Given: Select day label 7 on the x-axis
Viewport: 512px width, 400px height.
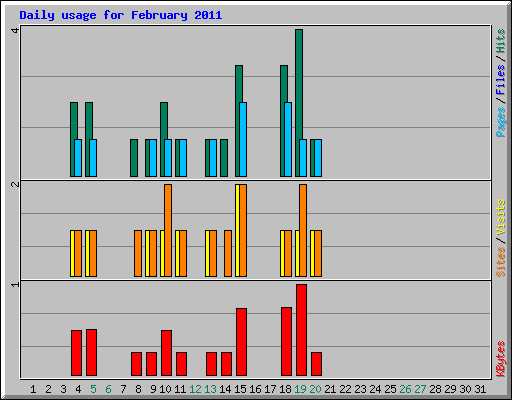Looking at the screenshot, I should [123, 389].
